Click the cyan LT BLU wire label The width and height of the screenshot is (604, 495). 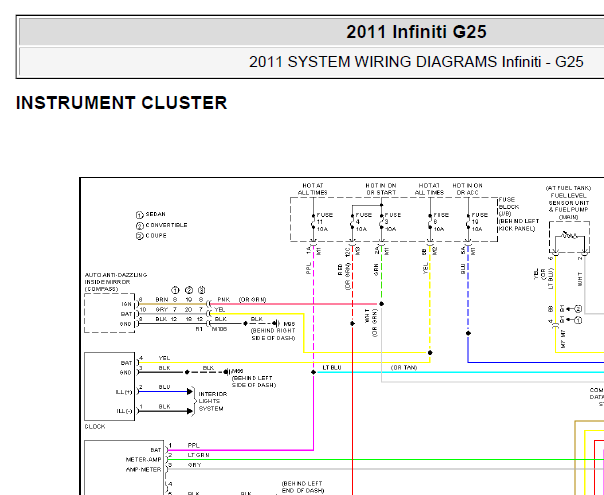point(332,368)
